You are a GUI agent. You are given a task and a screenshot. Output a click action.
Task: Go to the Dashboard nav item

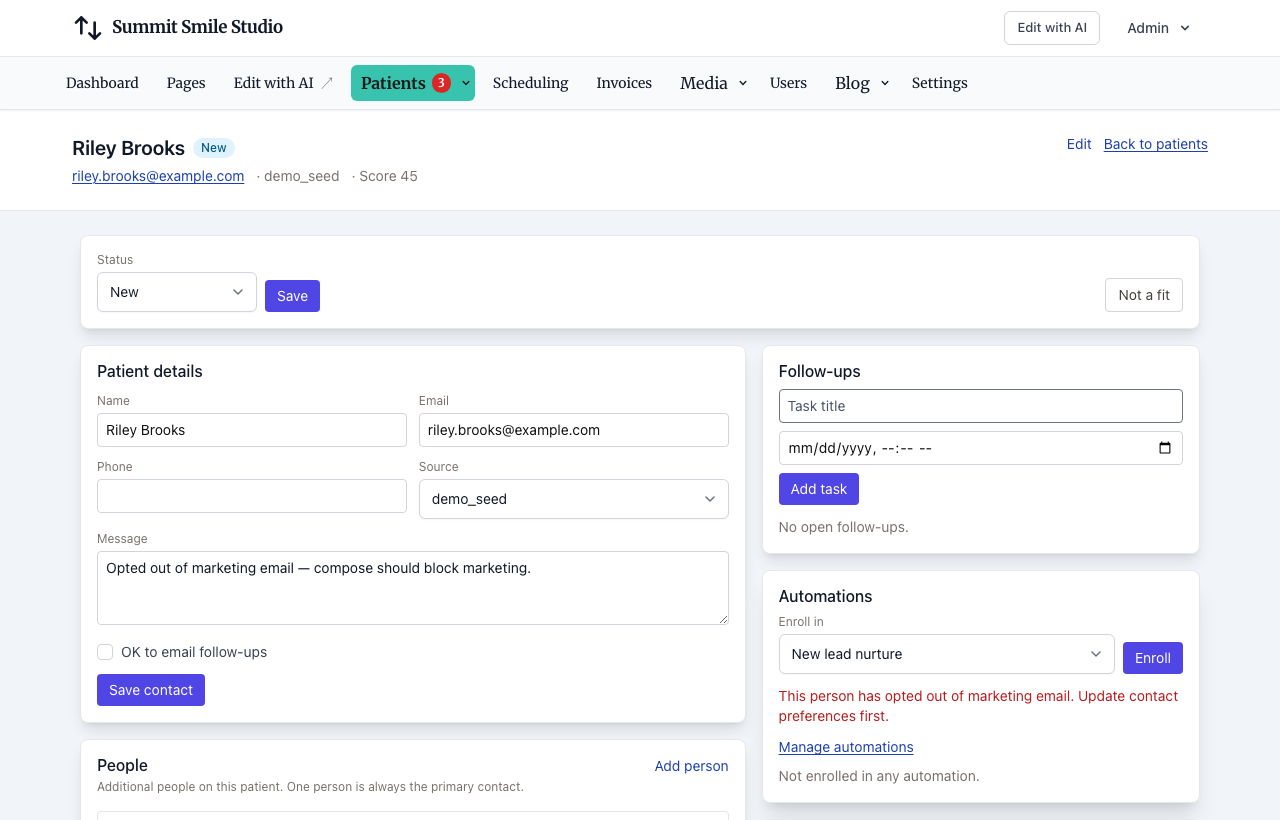tap(102, 83)
